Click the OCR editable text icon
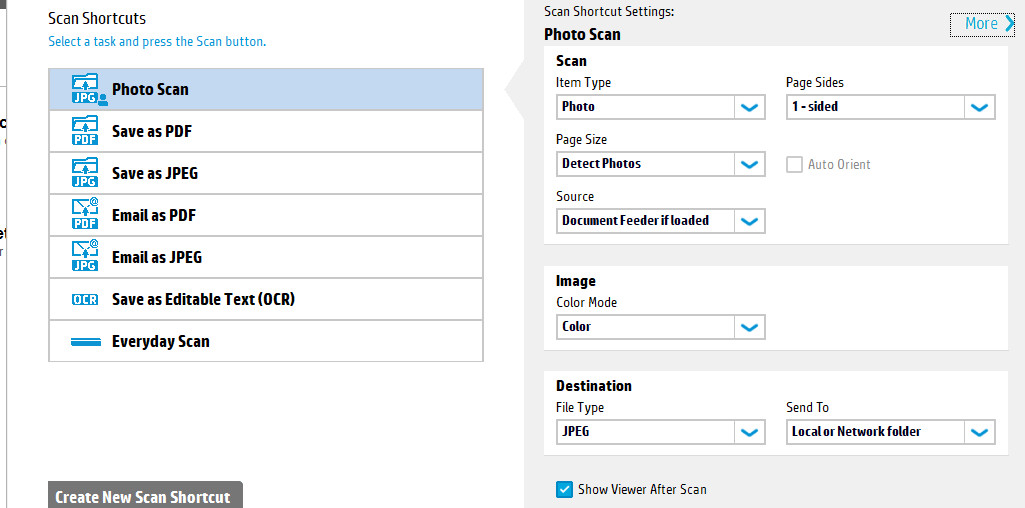The image size is (1025, 508). click(x=84, y=299)
